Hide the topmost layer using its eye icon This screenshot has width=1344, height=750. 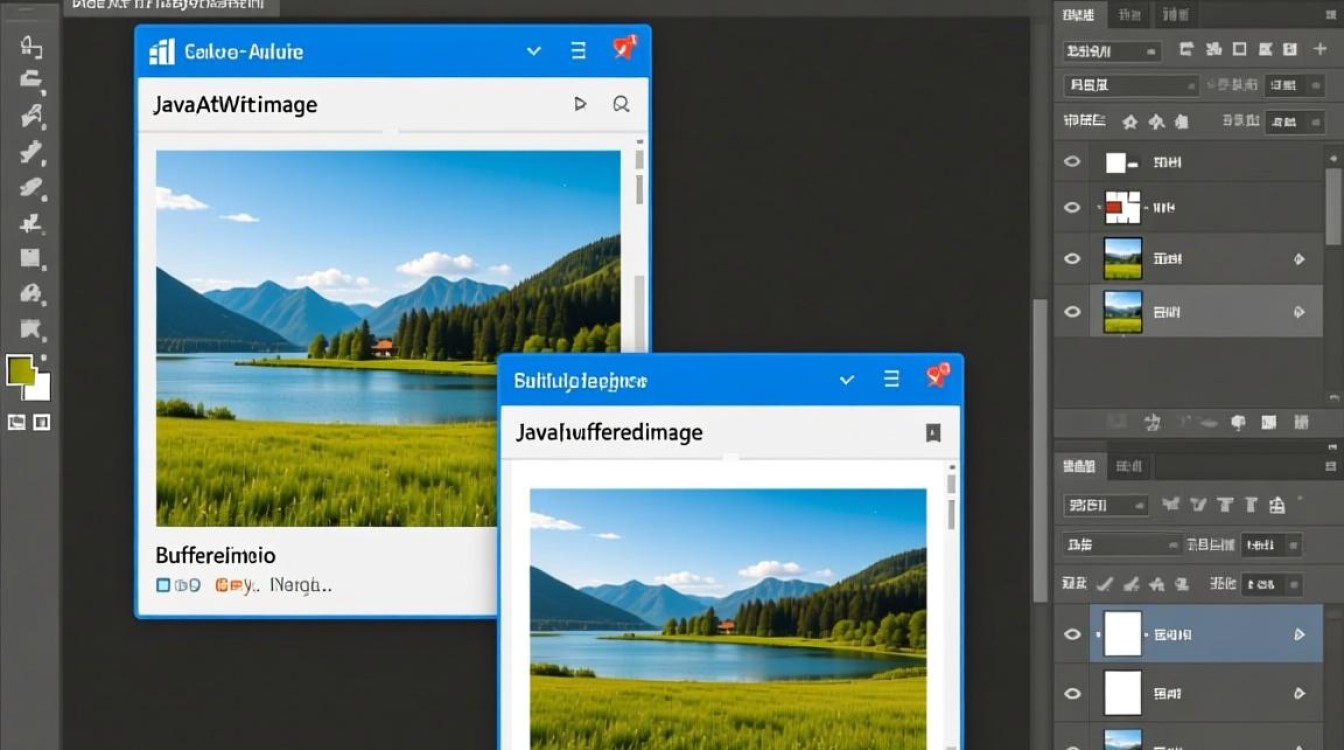point(1072,162)
